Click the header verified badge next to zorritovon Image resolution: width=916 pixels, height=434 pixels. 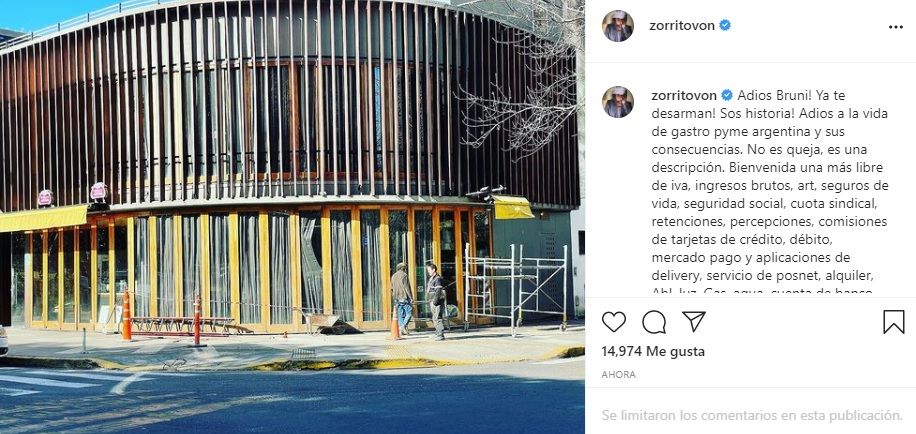[x=725, y=26]
